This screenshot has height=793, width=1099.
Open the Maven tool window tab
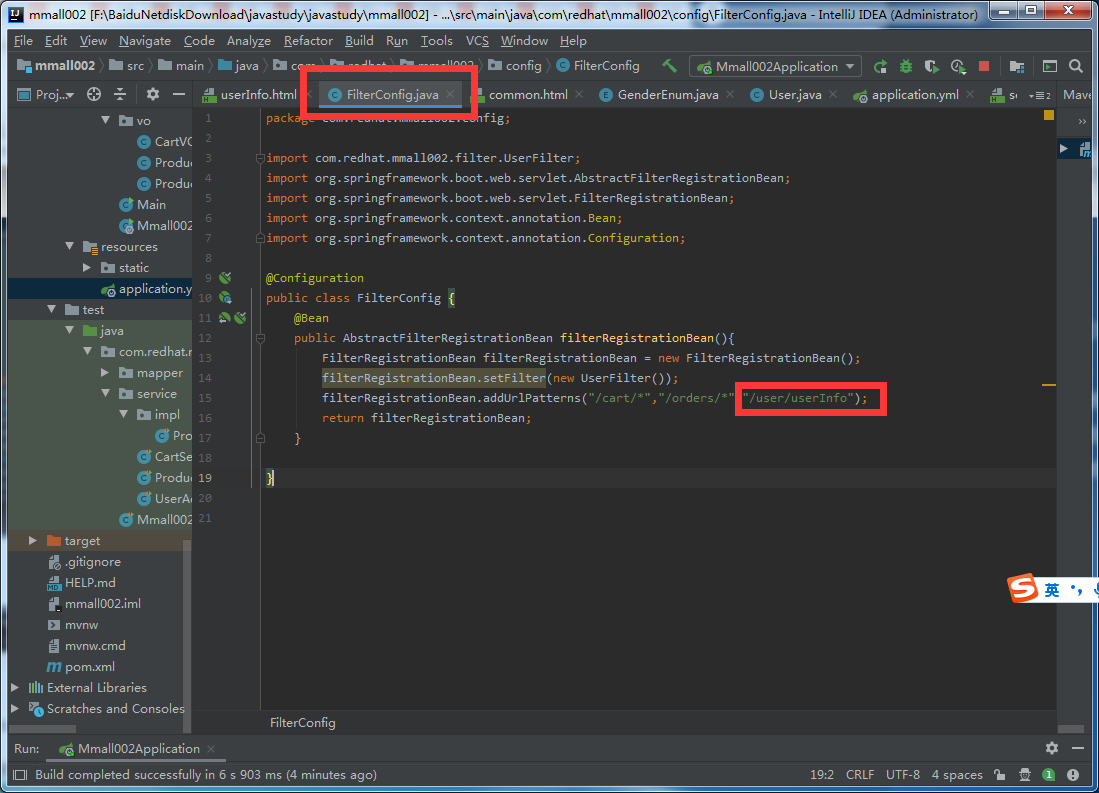[1078, 95]
